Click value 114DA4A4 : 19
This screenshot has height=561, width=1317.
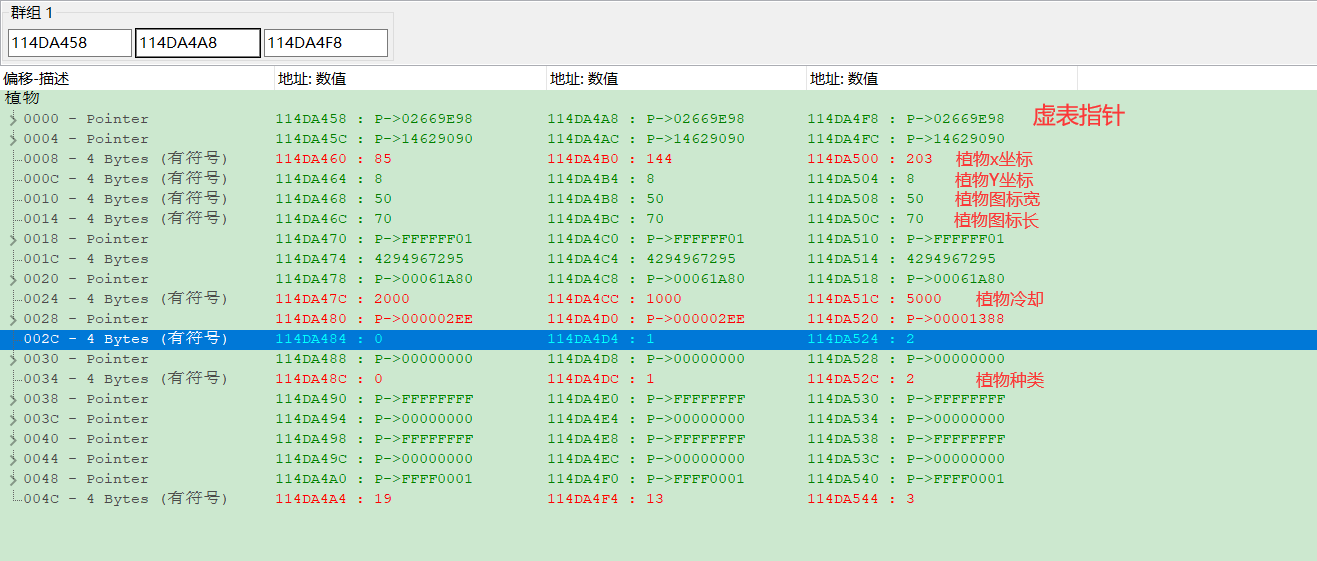333,499
